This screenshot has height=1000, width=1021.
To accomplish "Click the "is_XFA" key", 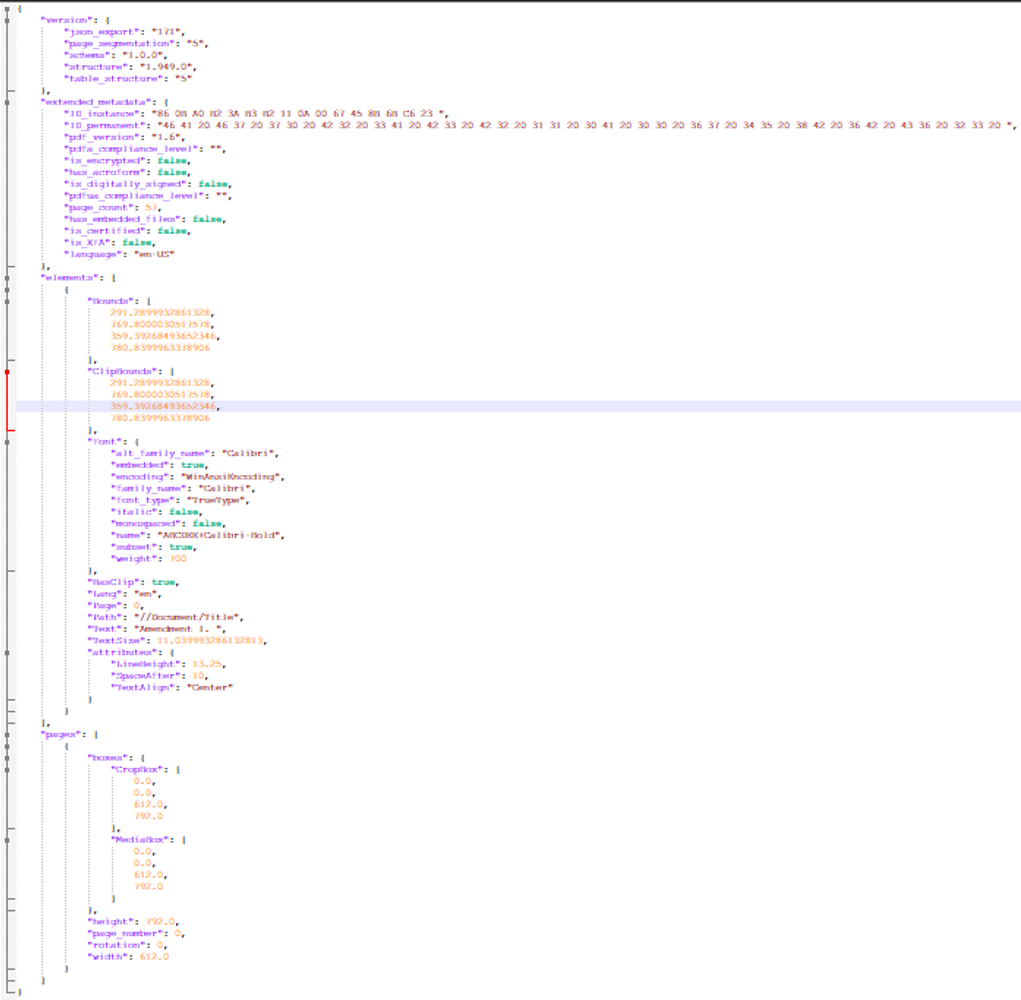I will click(x=89, y=243).
